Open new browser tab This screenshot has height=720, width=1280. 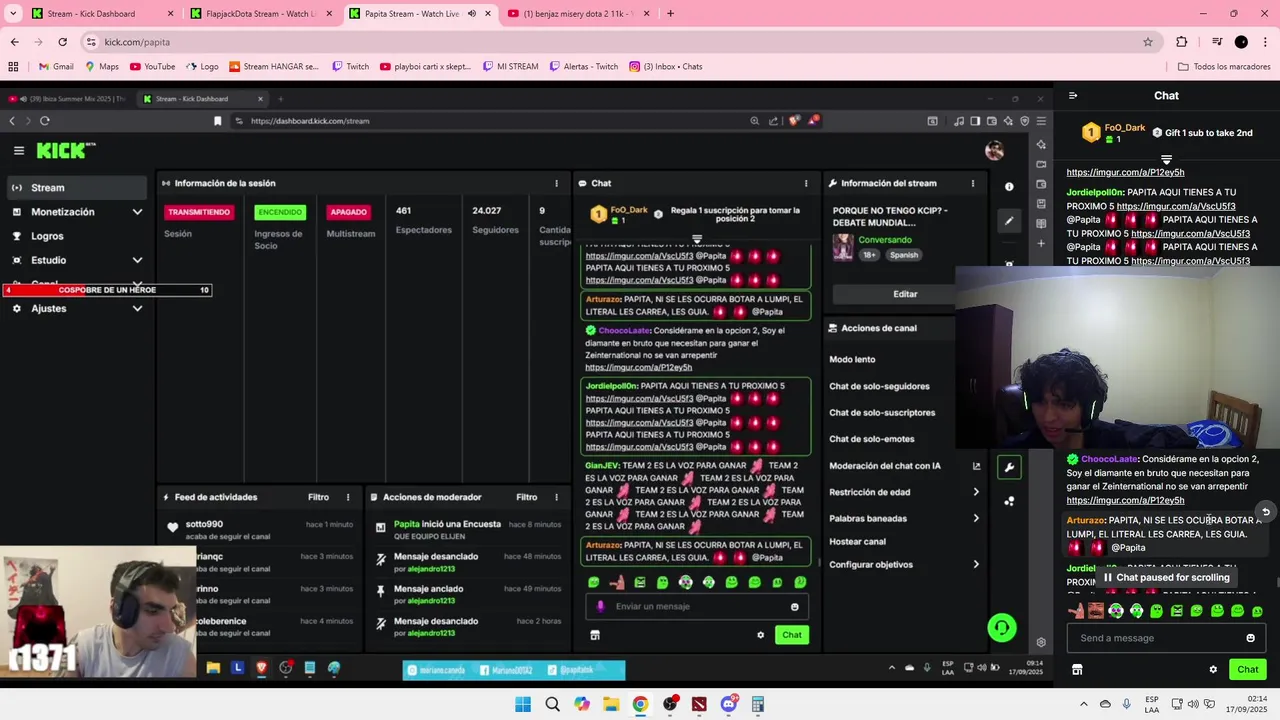[x=670, y=14]
